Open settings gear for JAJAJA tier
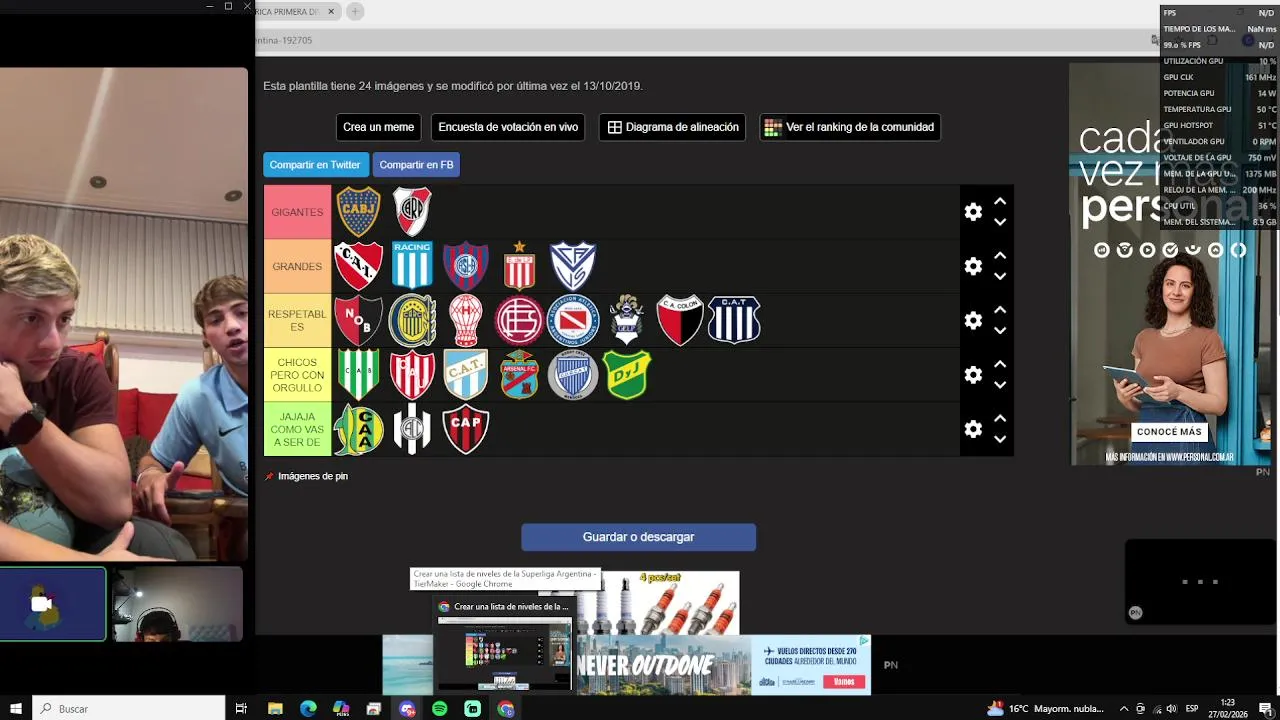This screenshot has width=1280, height=720. (x=973, y=428)
